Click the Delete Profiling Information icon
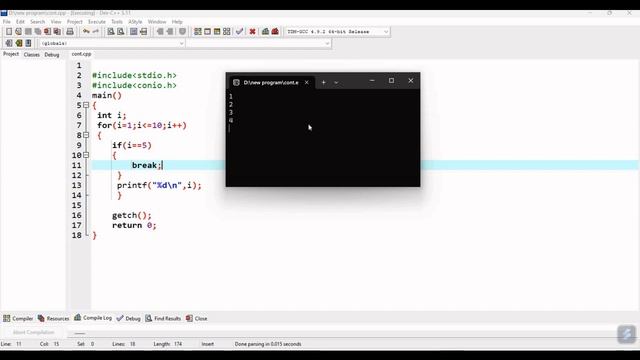The image size is (640, 360). point(275,31)
